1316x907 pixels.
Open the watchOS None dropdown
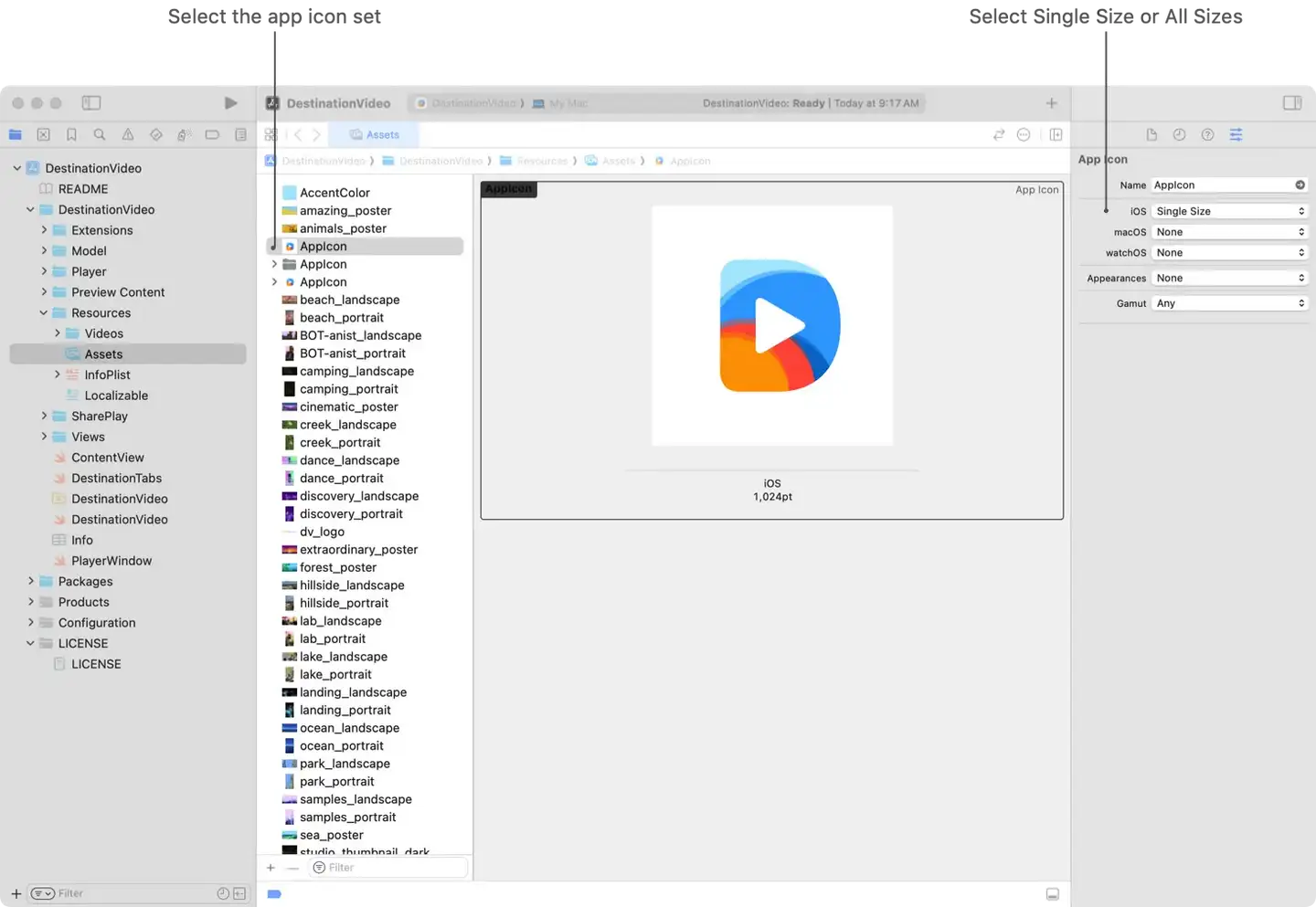(1229, 253)
